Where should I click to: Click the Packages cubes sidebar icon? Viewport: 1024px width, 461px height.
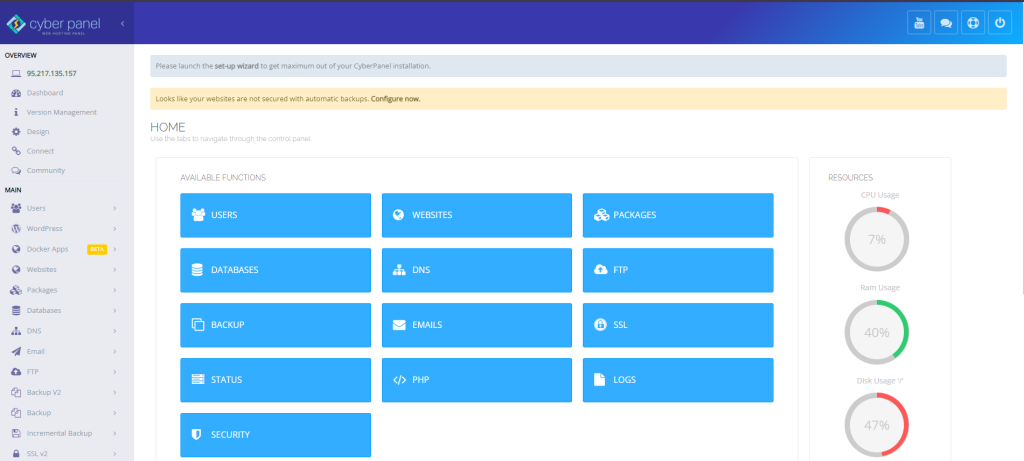[16, 290]
